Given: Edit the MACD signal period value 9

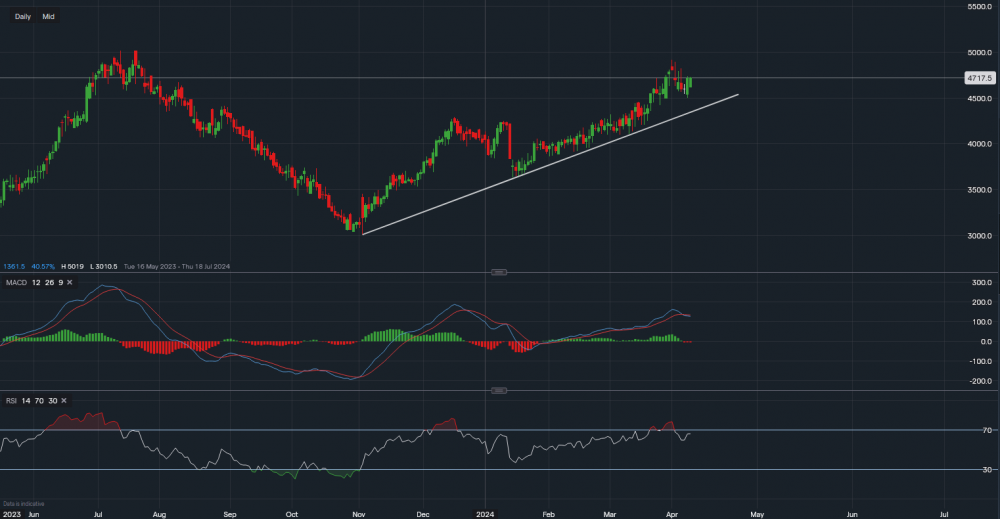Looking at the screenshot, I should [x=59, y=283].
